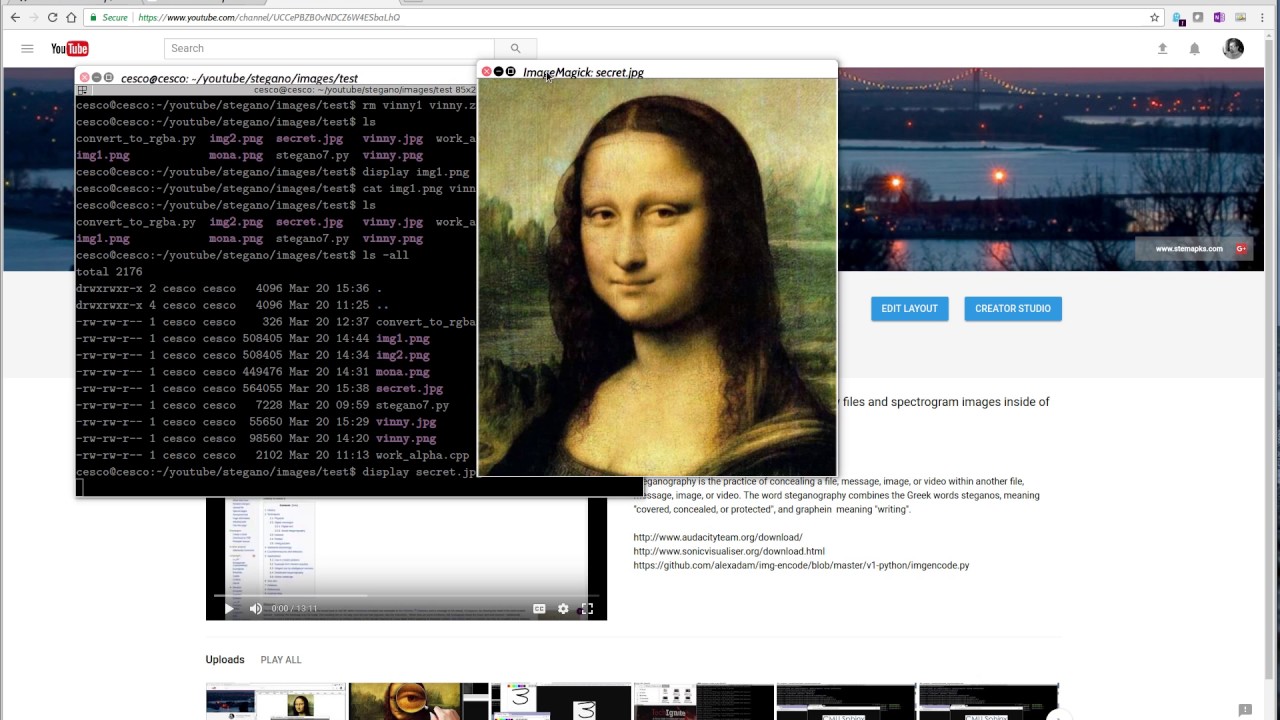Click the CREATOR STUDIO button

[1013, 308]
